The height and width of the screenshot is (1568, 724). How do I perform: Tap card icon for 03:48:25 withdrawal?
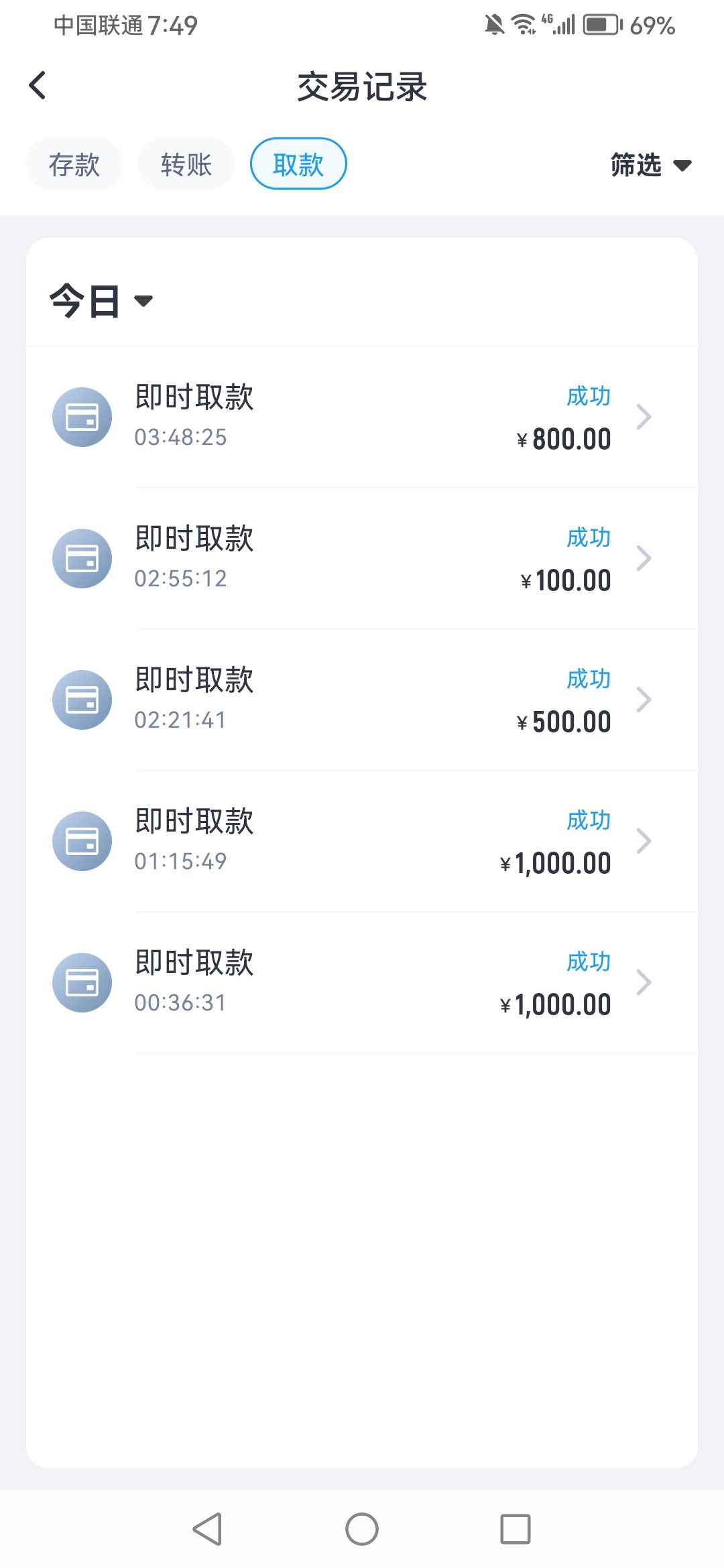(82, 417)
